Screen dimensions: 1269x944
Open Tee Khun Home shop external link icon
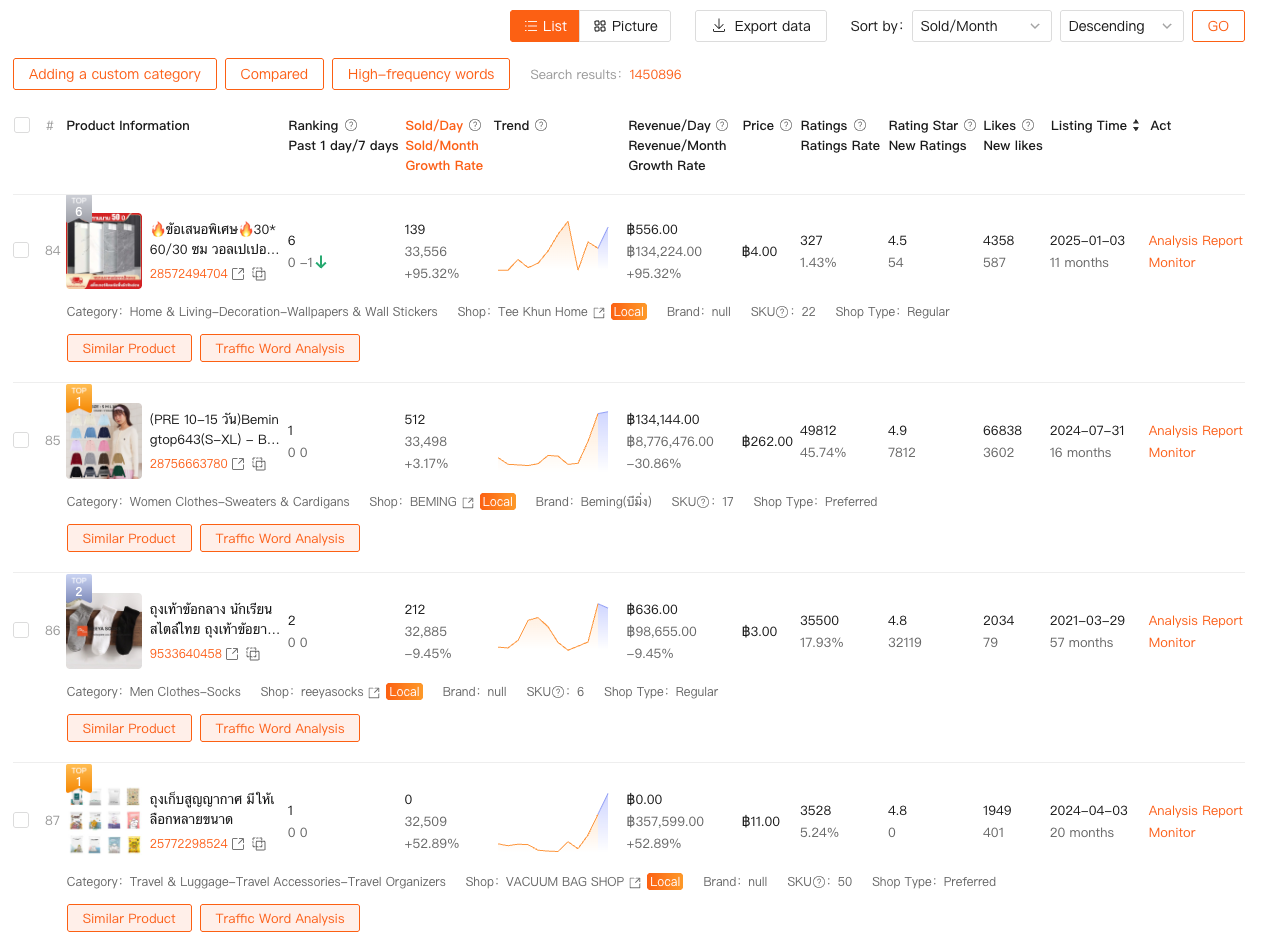click(599, 312)
